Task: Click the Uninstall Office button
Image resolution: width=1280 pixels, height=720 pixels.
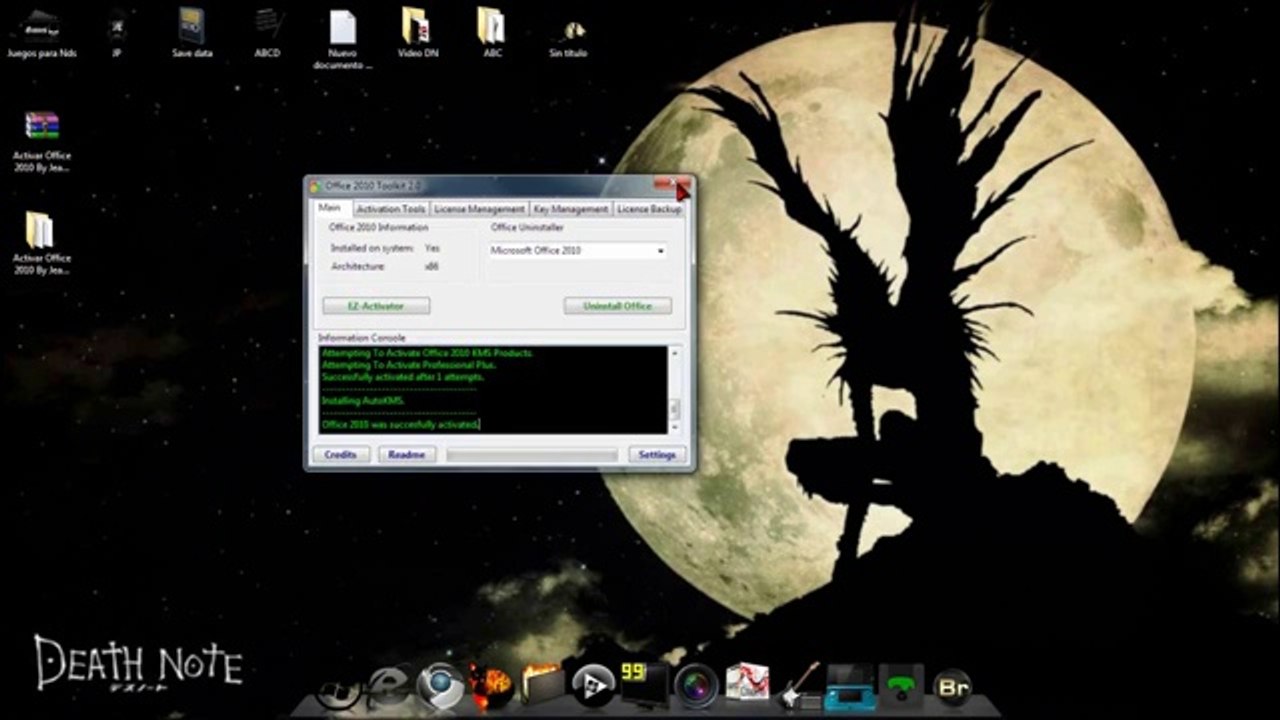Action: coord(617,306)
